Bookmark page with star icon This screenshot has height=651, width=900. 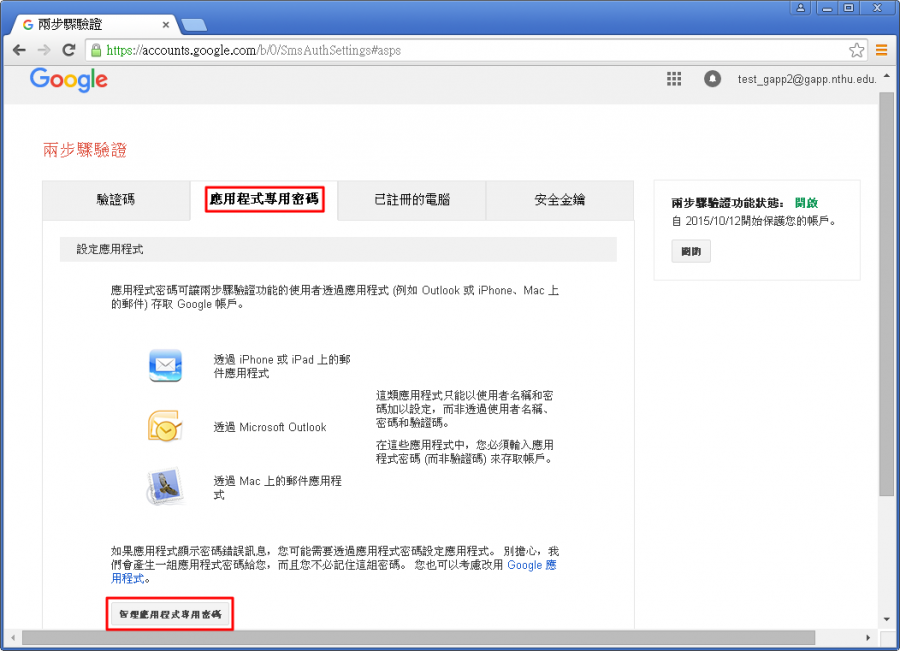coord(856,50)
